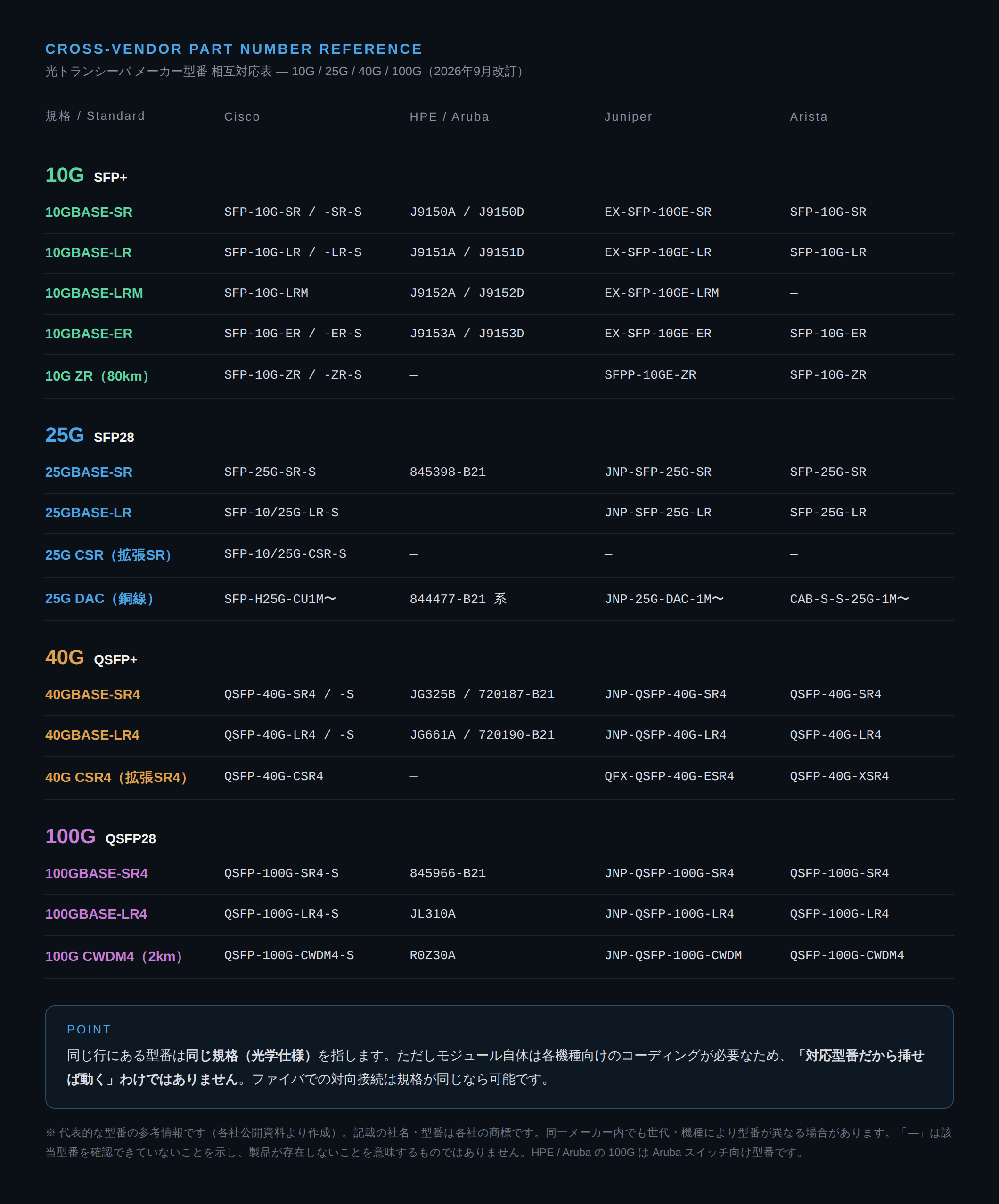Select Juniper part JNP-QSFP-100G-CWDM
999x1204 pixels.
tap(673, 955)
